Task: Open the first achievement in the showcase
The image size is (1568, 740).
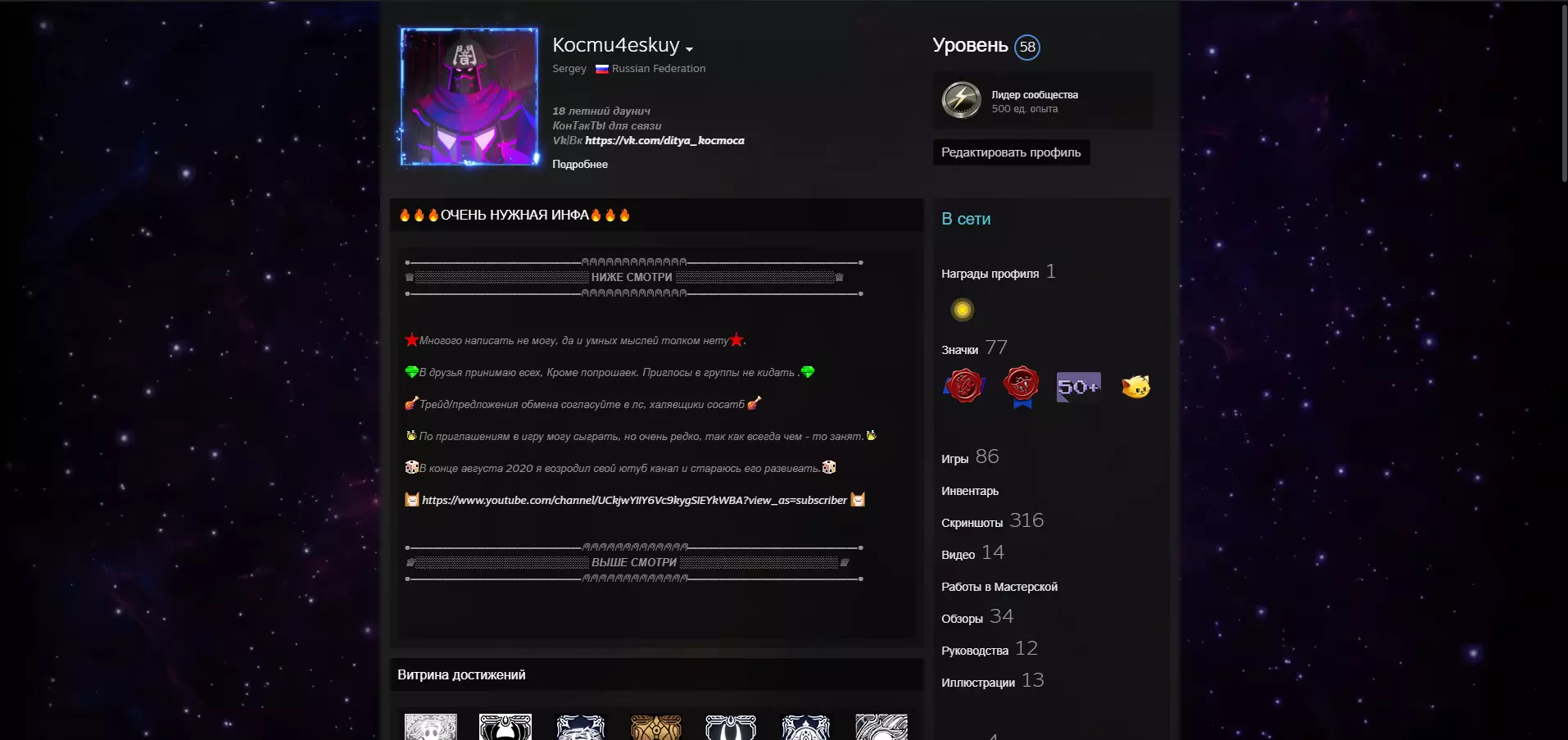Action: 431,727
